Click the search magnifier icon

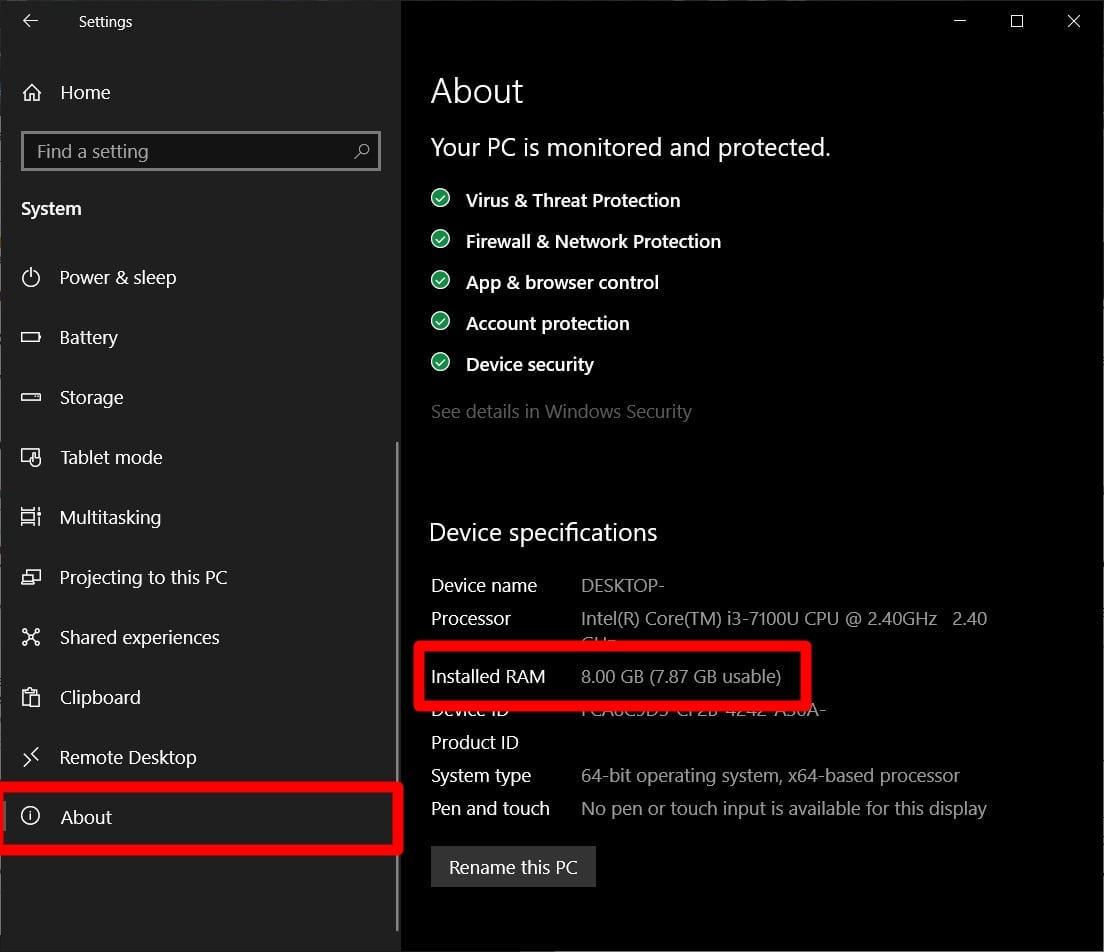click(362, 151)
